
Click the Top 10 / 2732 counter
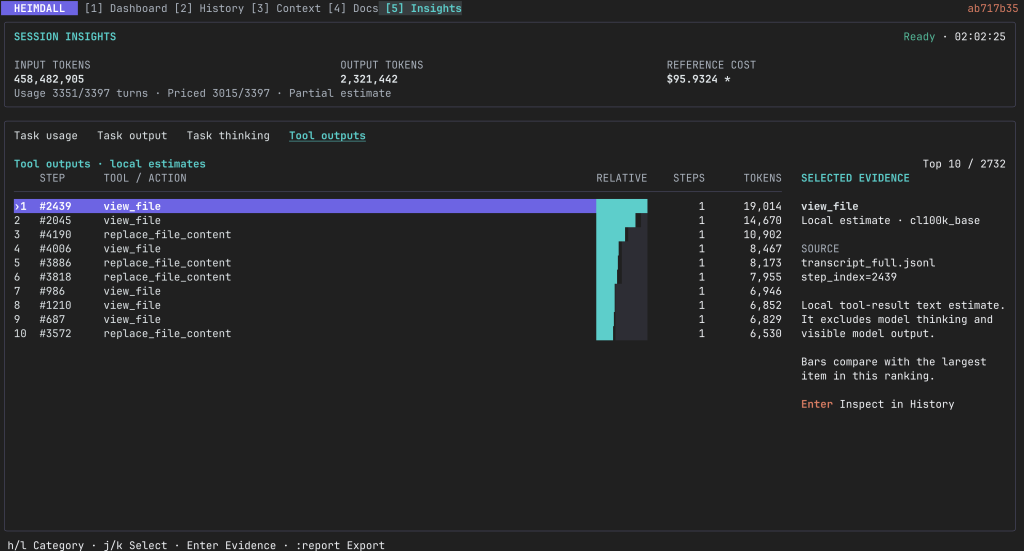[964, 164]
